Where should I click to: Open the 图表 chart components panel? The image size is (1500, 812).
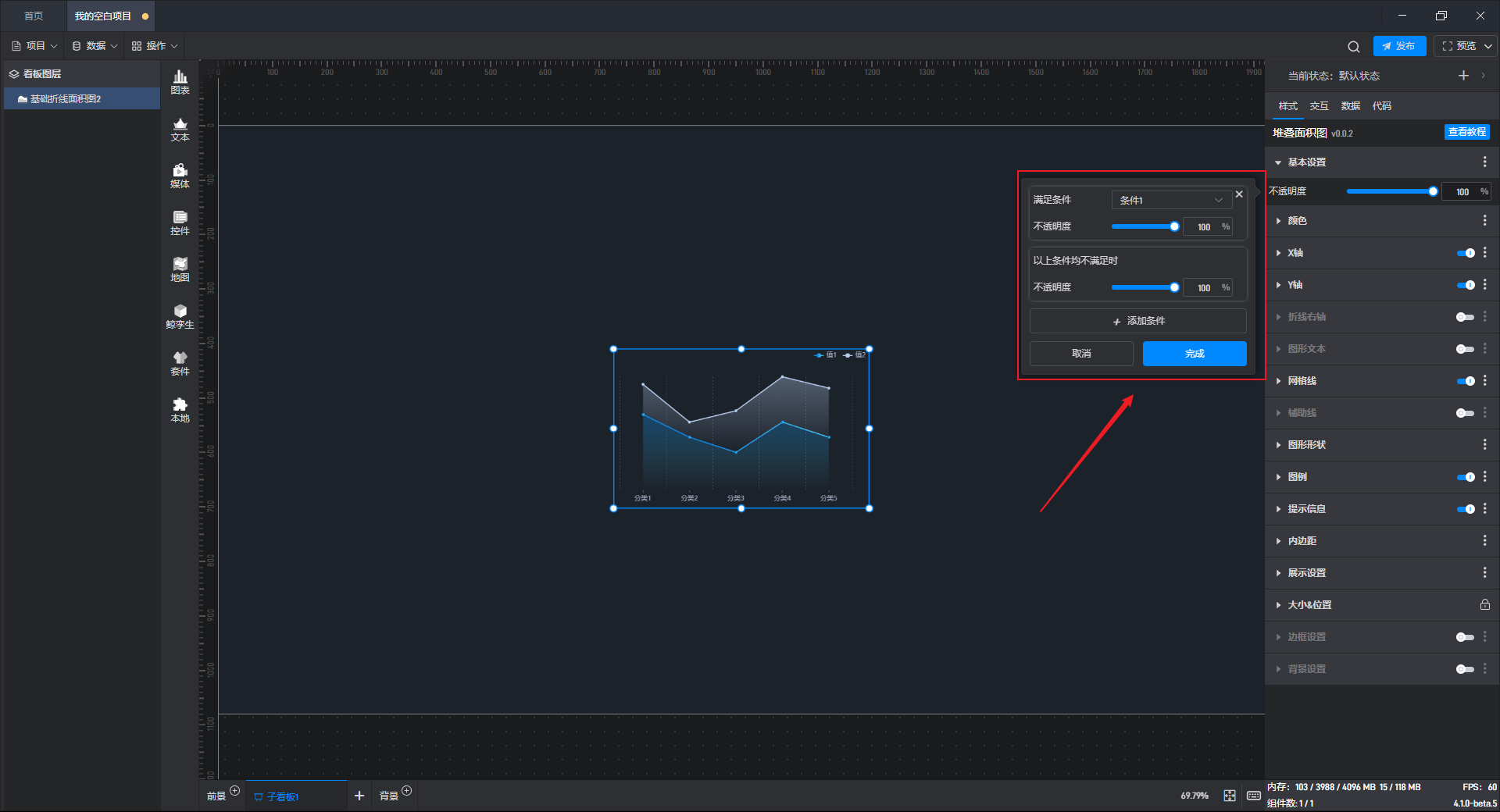tap(180, 82)
